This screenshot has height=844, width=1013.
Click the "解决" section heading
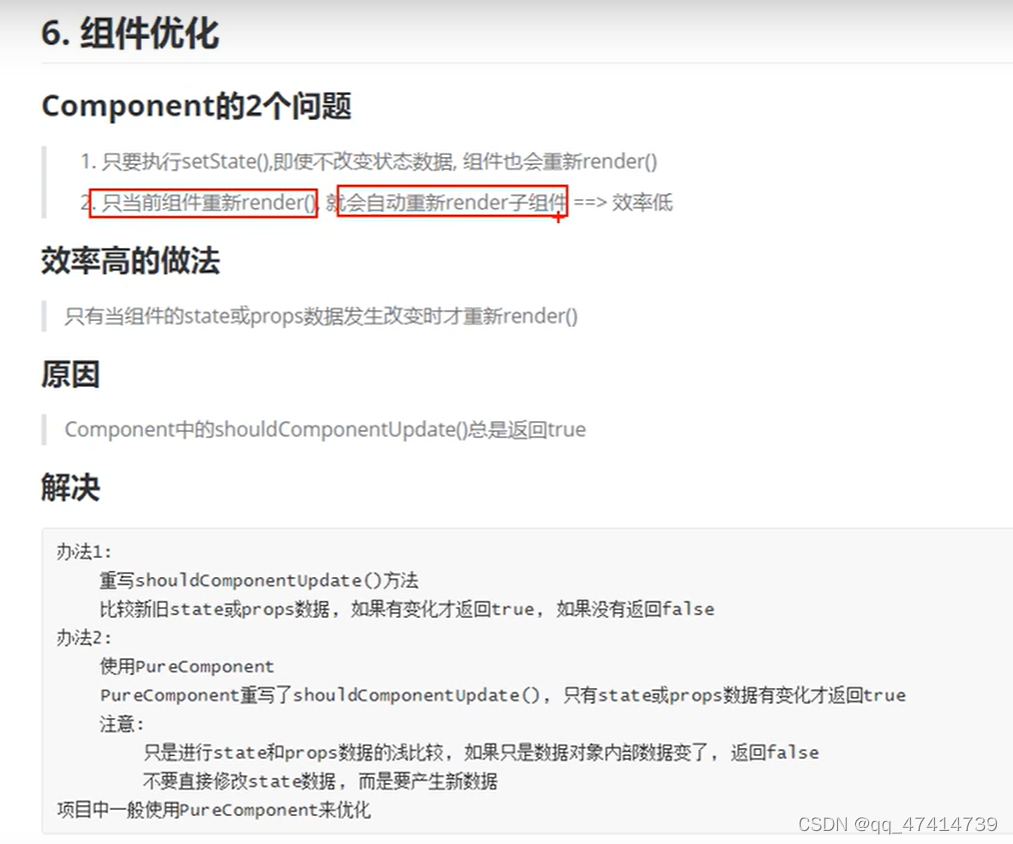[71, 488]
